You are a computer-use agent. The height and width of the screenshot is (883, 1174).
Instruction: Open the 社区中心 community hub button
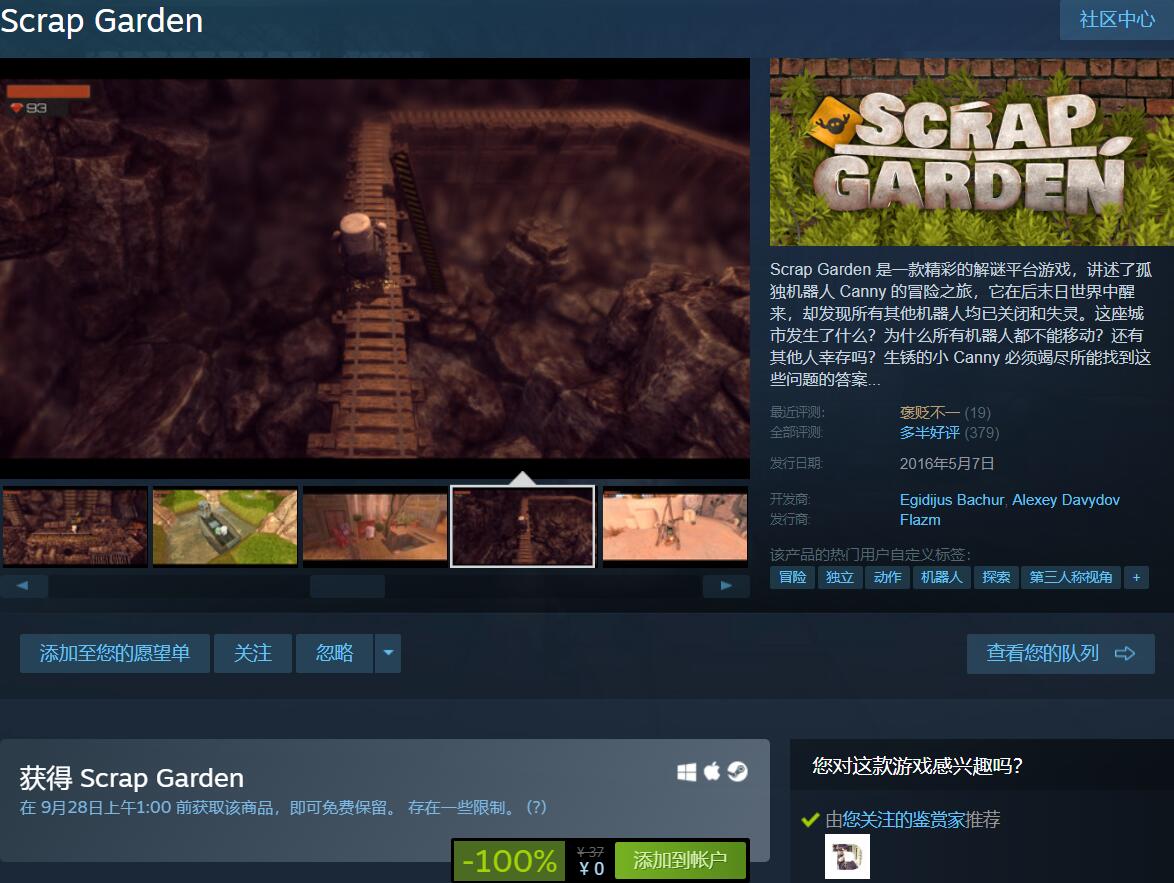point(1116,19)
